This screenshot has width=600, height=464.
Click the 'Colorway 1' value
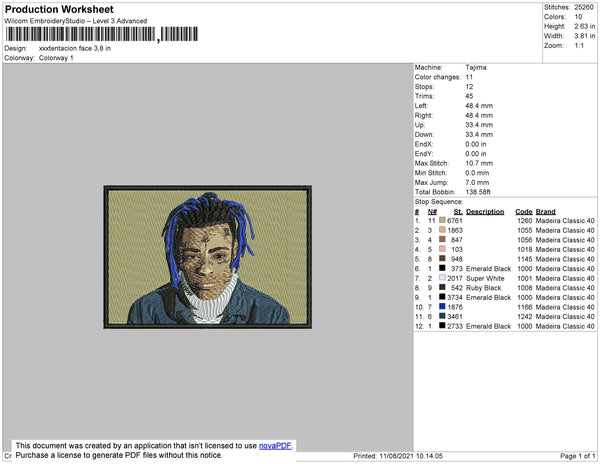point(56,58)
